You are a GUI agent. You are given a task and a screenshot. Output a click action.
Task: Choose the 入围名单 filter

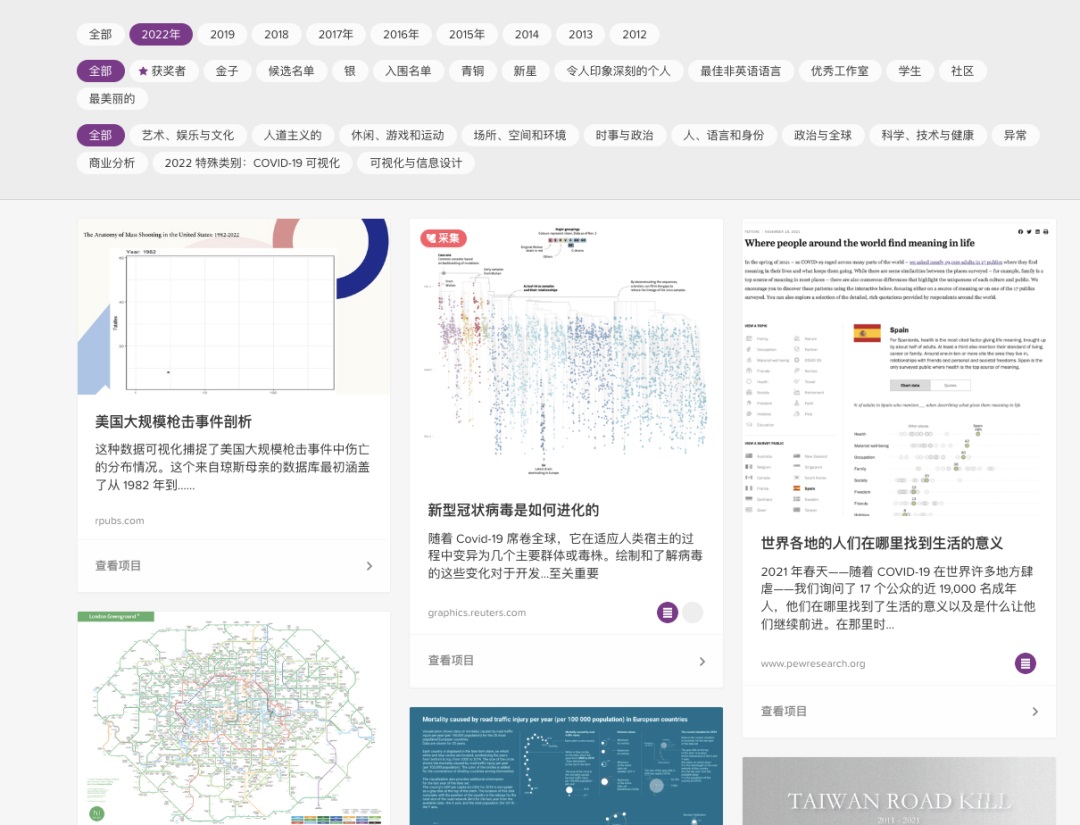408,71
